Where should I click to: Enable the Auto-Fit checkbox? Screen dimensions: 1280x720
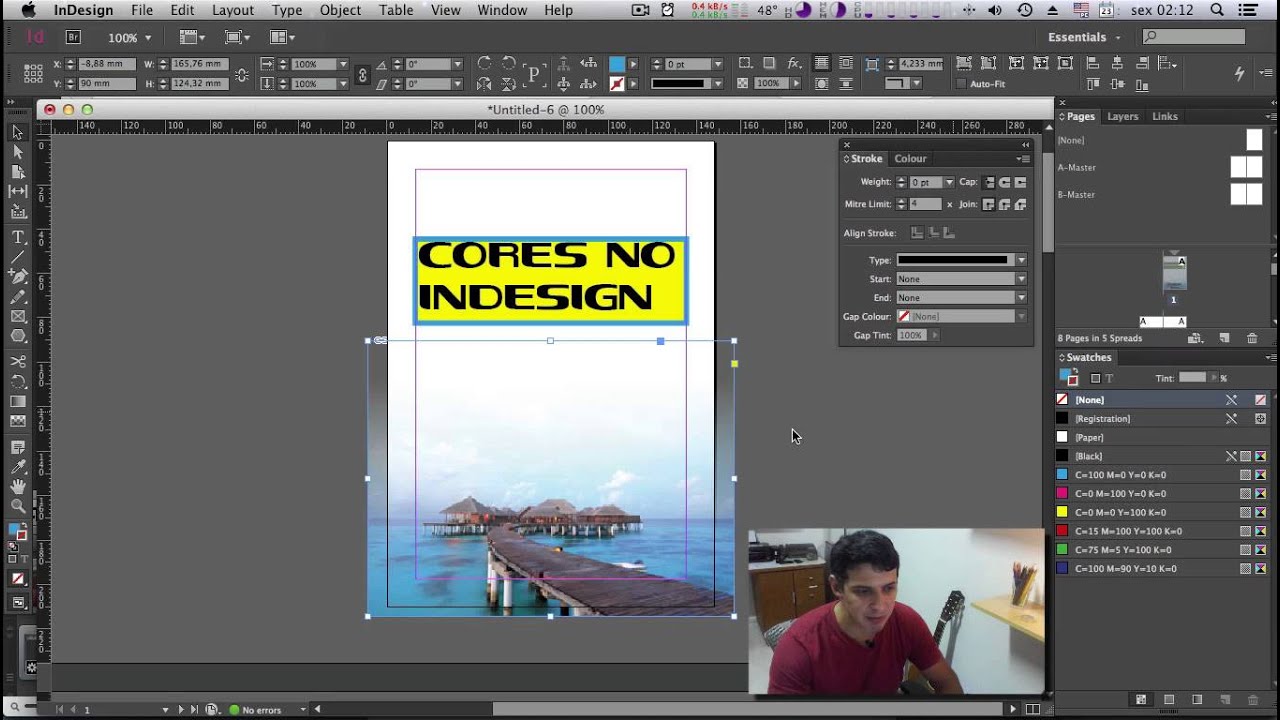tap(961, 84)
